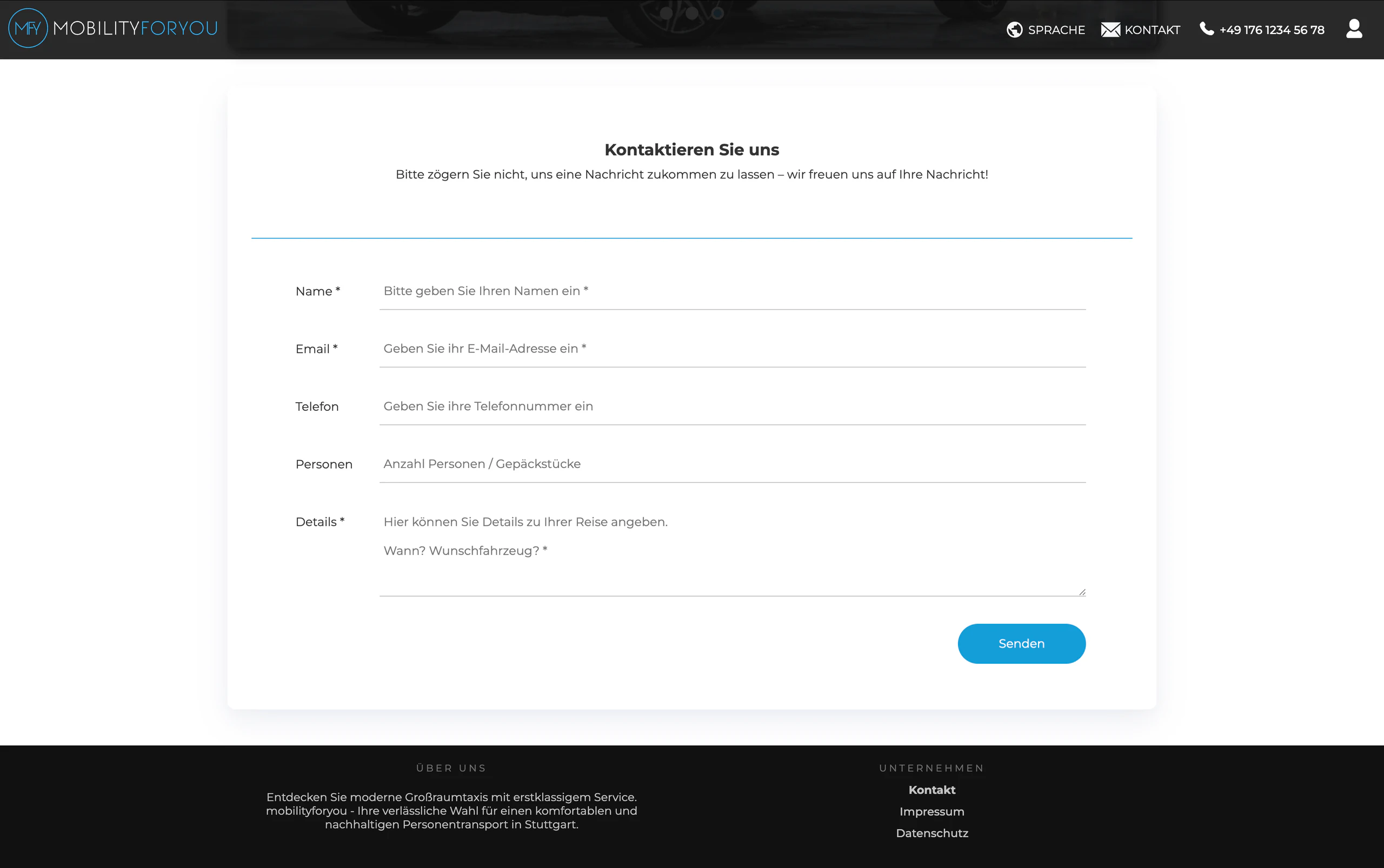Click the MFY circular logo icon
This screenshot has width=1384, height=868.
pyautogui.click(x=28, y=28)
